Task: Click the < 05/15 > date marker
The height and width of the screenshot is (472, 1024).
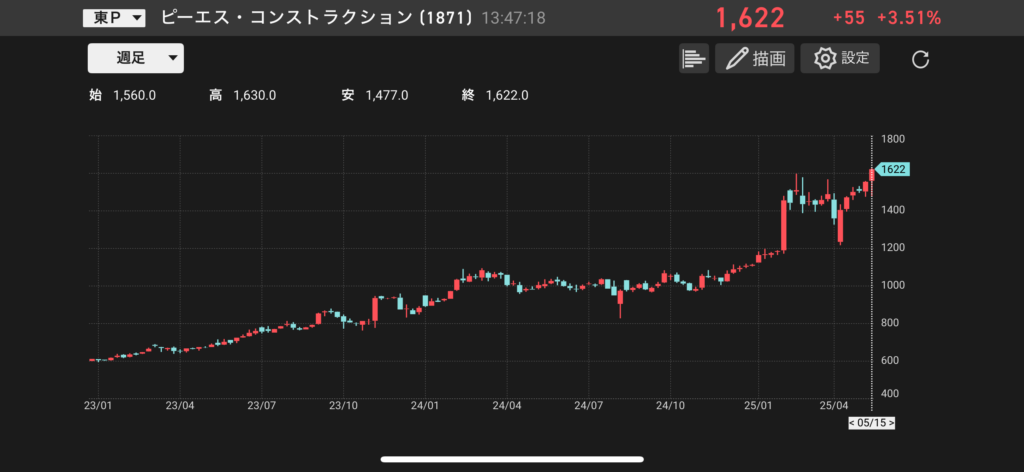Action: (x=871, y=423)
